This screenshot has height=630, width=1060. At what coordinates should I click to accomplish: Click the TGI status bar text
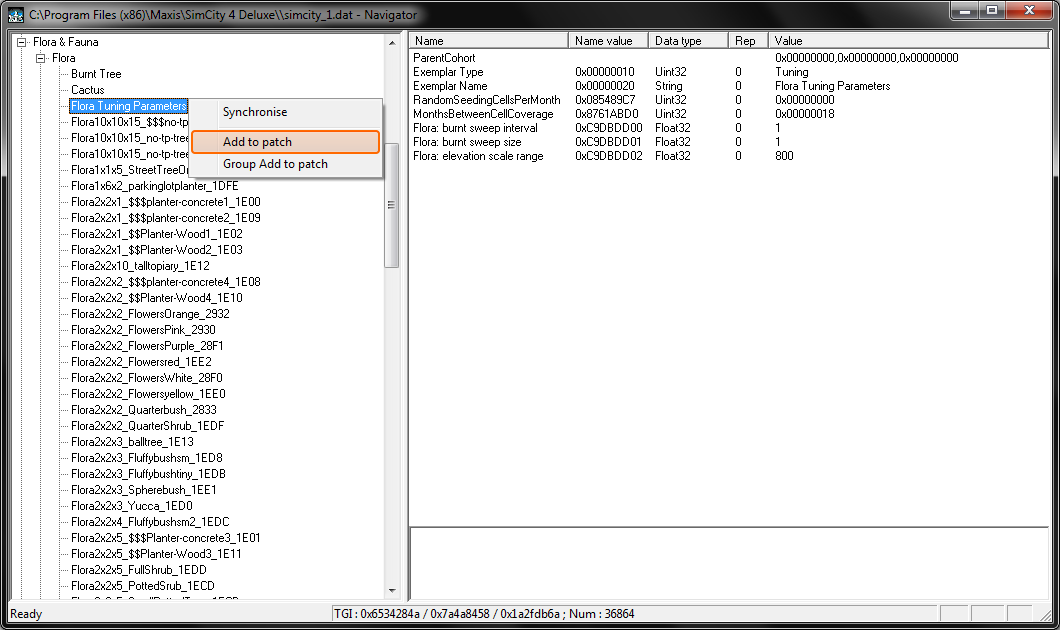point(483,614)
